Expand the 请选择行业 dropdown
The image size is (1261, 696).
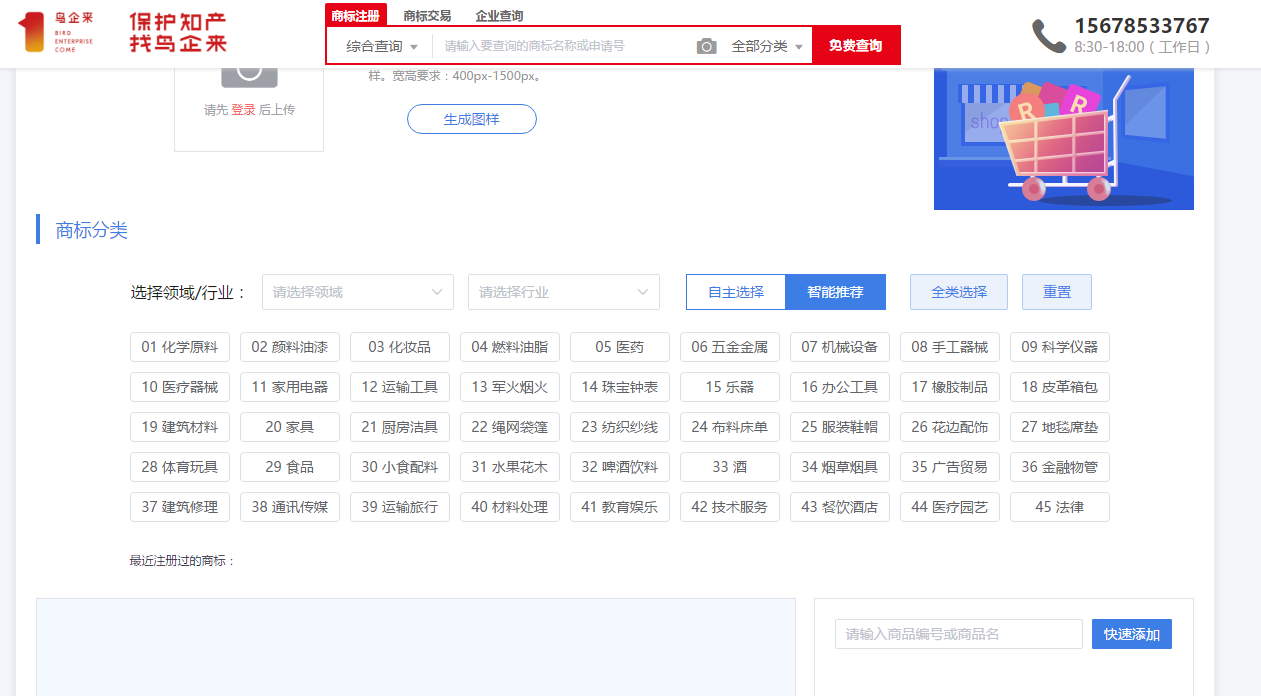tap(564, 292)
